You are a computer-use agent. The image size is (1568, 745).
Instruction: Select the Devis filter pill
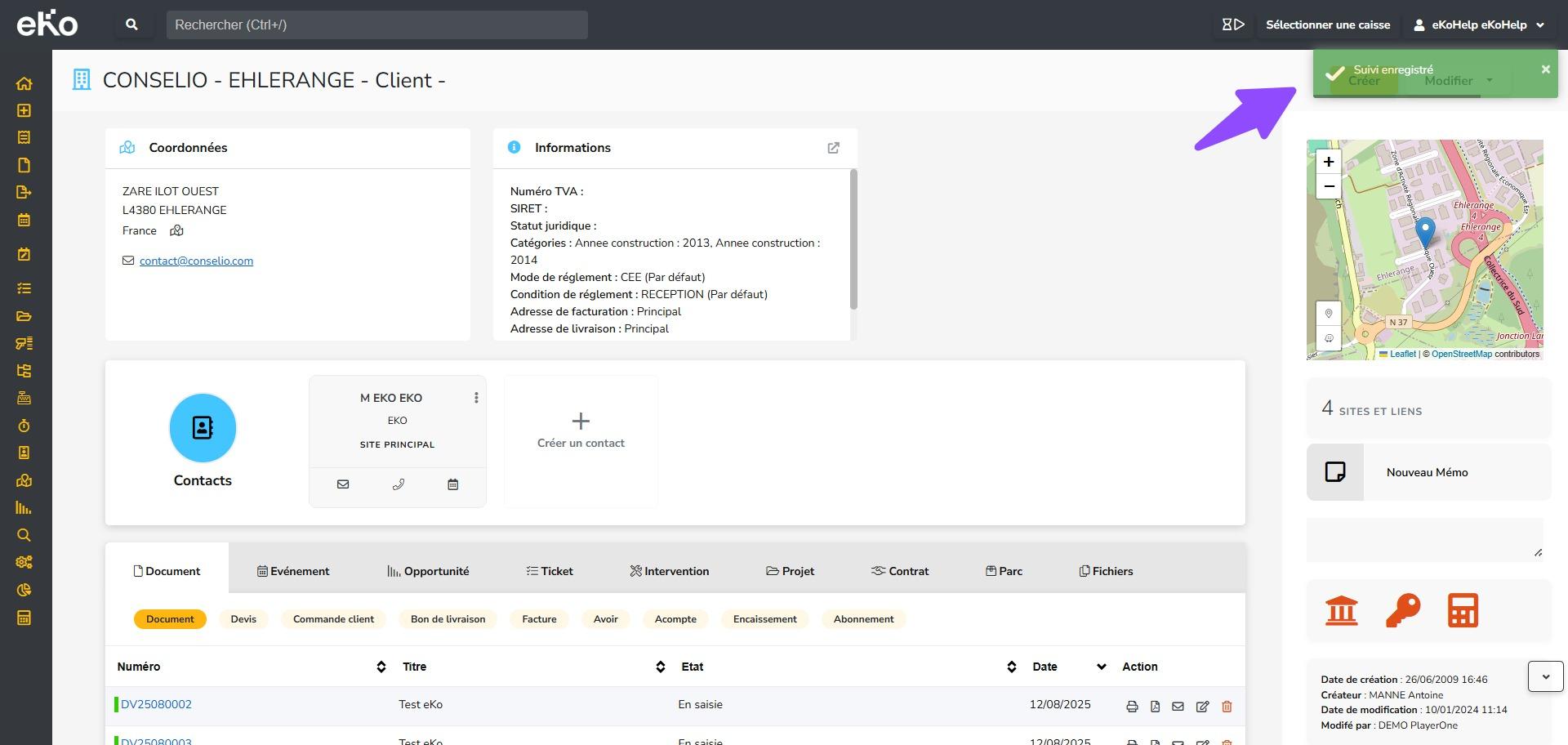[243, 619]
